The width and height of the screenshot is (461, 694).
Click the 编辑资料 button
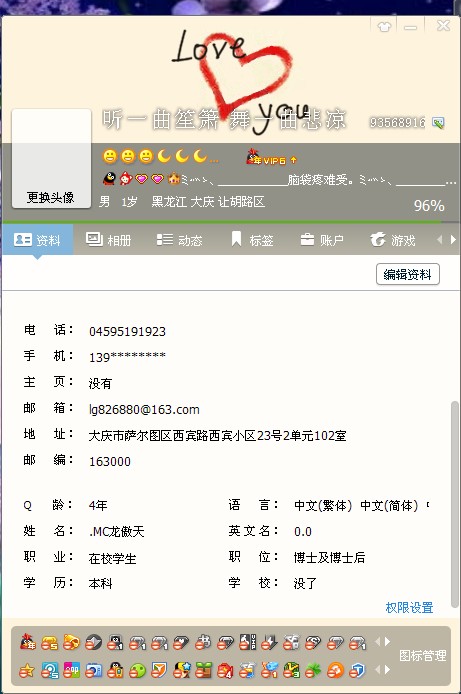[407, 274]
